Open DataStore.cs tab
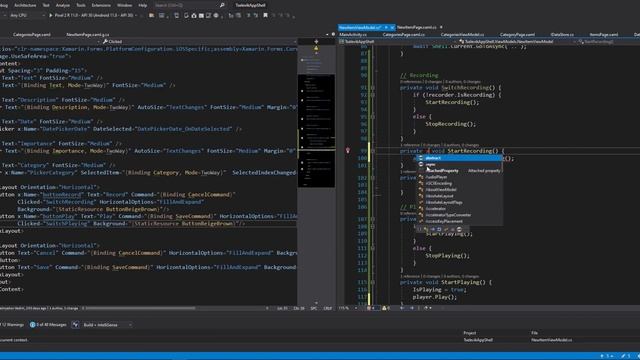 click(x=562, y=35)
